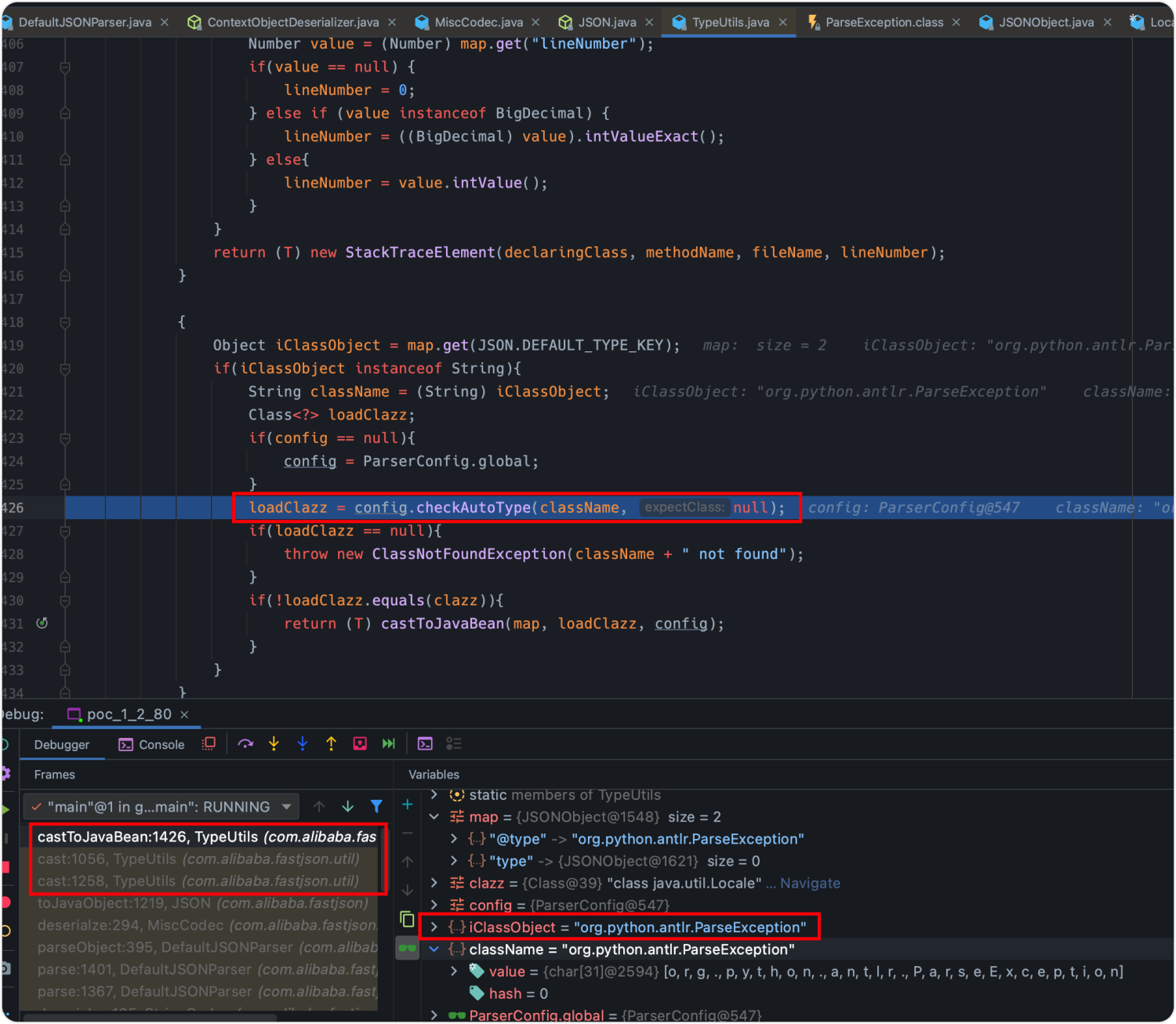Image resolution: width=1176 pixels, height=1024 pixels.
Task: Select the Debugger tab
Action: click(x=62, y=745)
